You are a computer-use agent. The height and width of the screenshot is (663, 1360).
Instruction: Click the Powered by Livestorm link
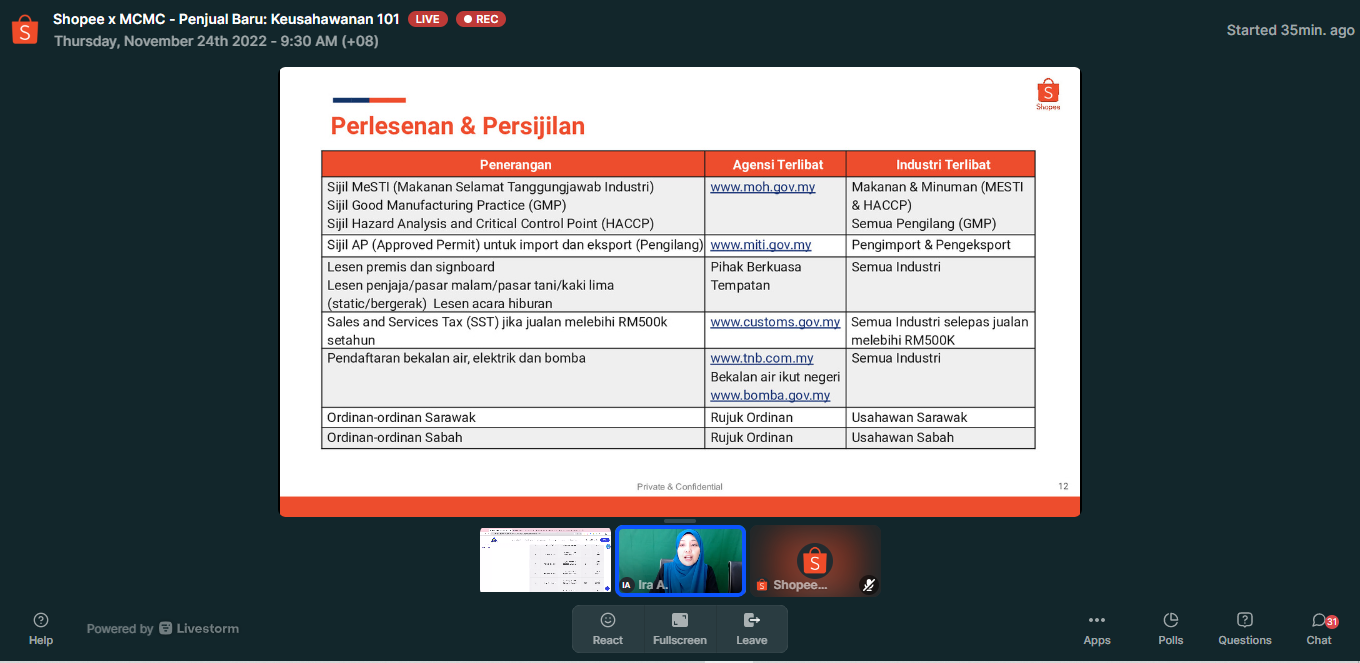pos(163,629)
